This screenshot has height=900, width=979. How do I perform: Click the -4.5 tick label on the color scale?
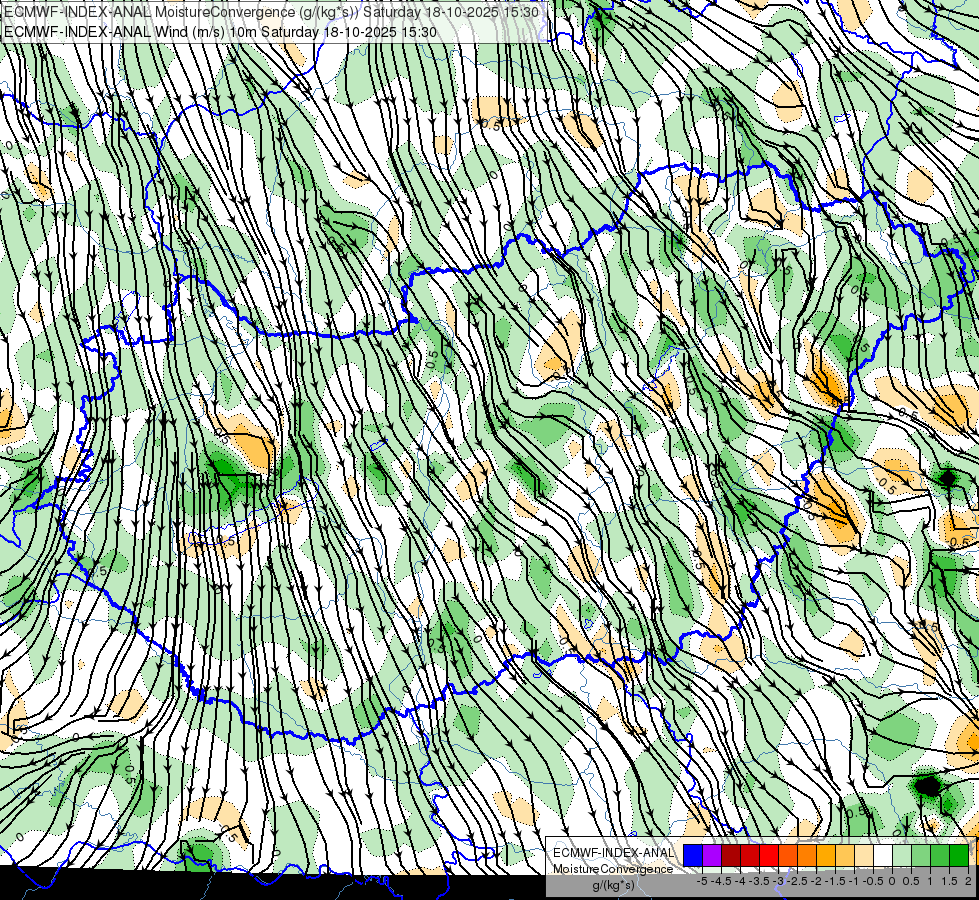click(721, 881)
